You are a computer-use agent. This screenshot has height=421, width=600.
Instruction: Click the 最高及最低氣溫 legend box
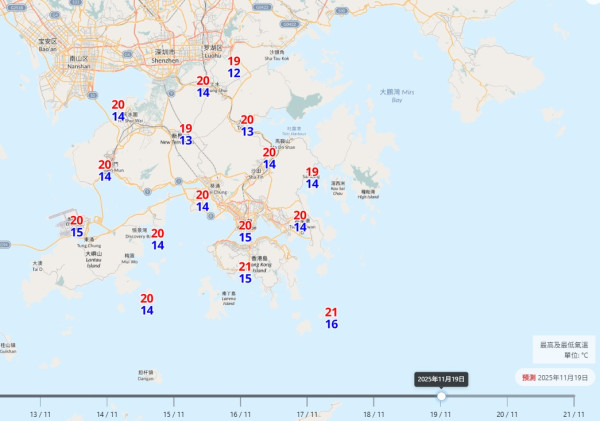564,350
